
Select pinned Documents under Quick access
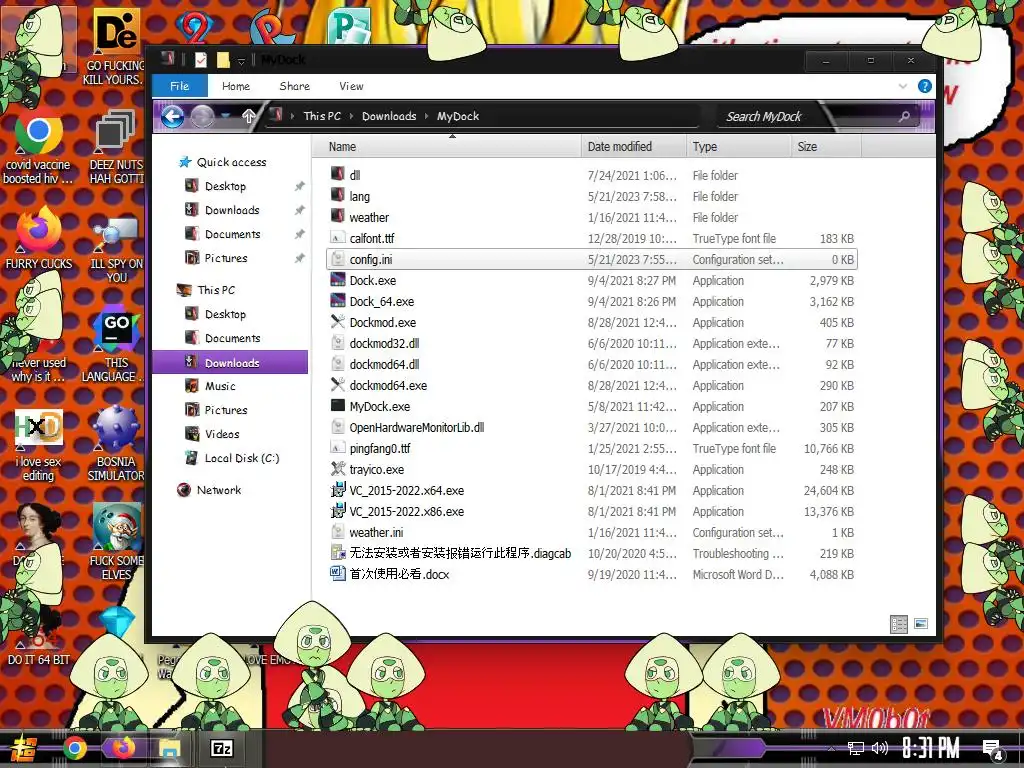coord(232,234)
